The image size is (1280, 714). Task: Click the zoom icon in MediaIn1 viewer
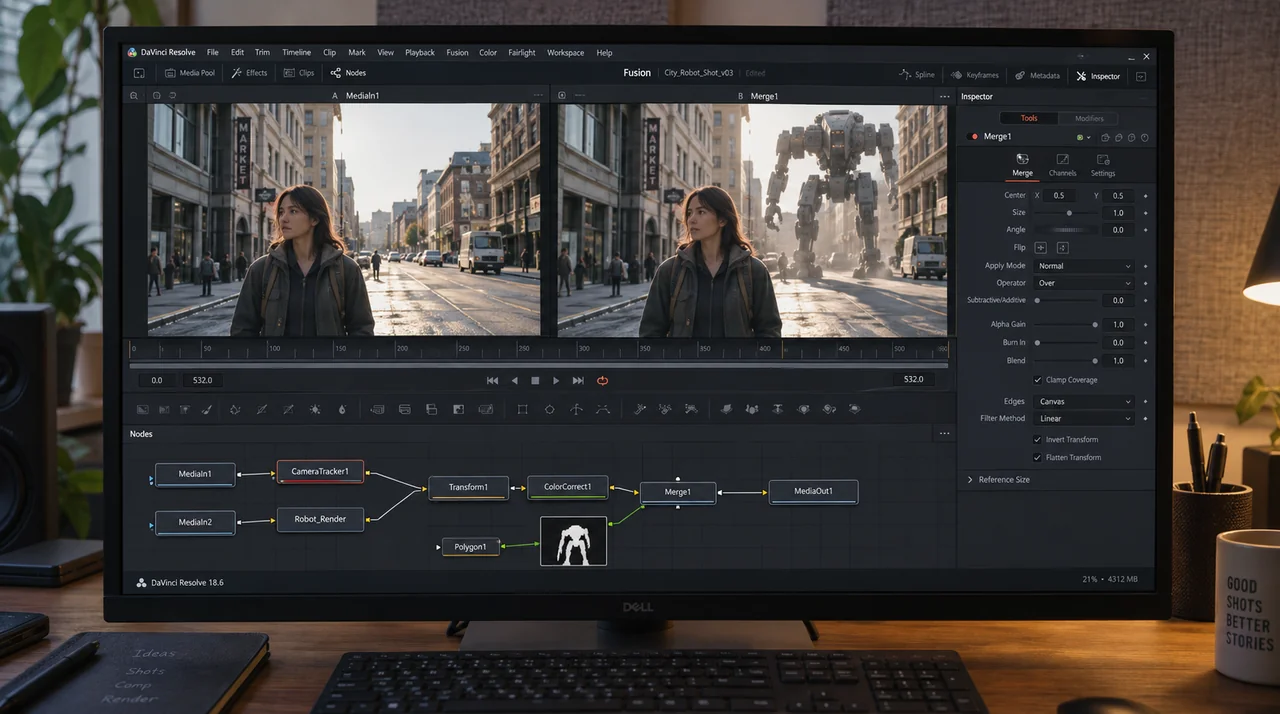point(133,95)
